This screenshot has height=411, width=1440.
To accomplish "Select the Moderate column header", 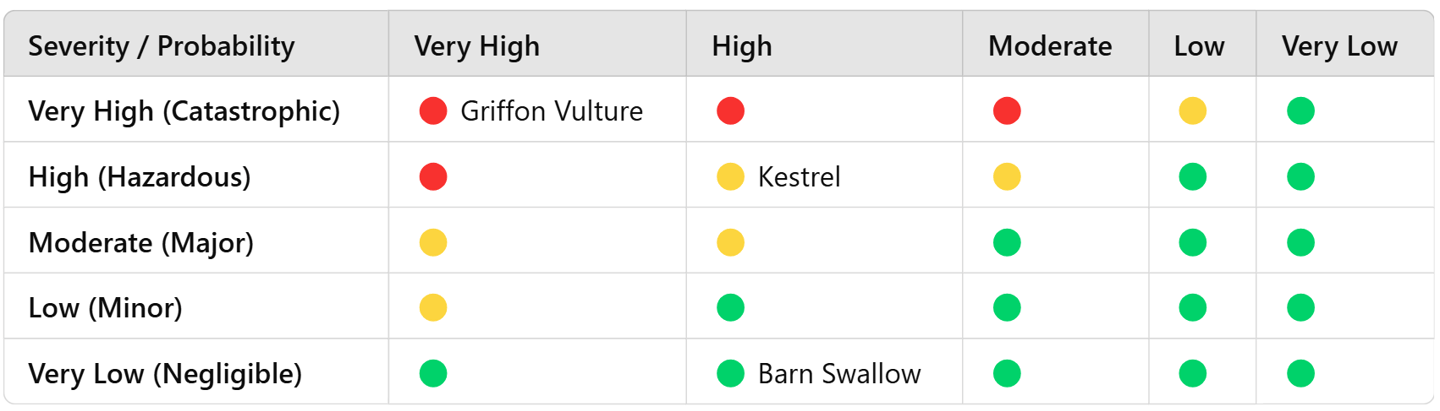I will (1050, 46).
